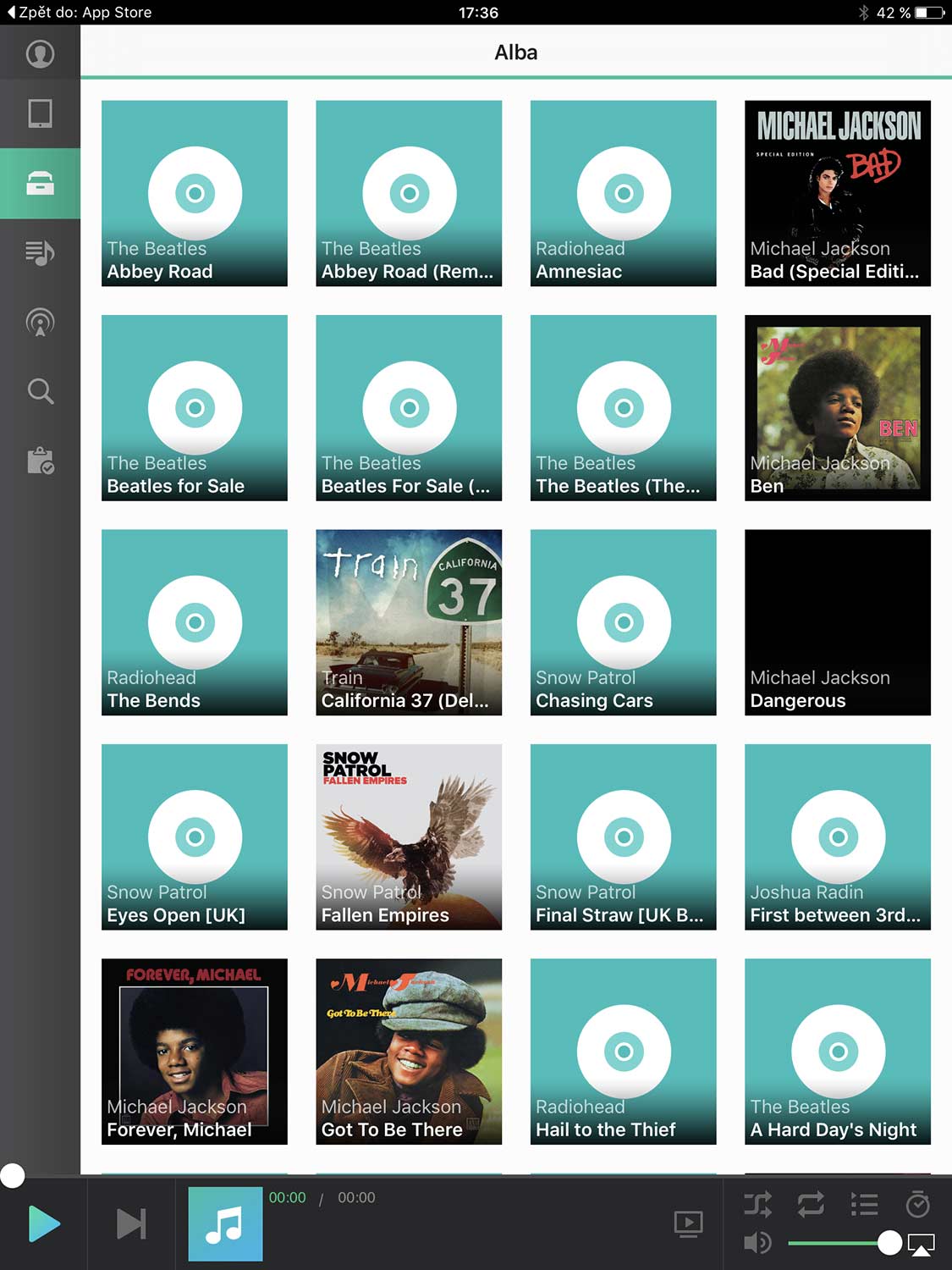The width and height of the screenshot is (952, 1270).
Task: Select the tablet device icon in sidebar
Action: (40, 113)
